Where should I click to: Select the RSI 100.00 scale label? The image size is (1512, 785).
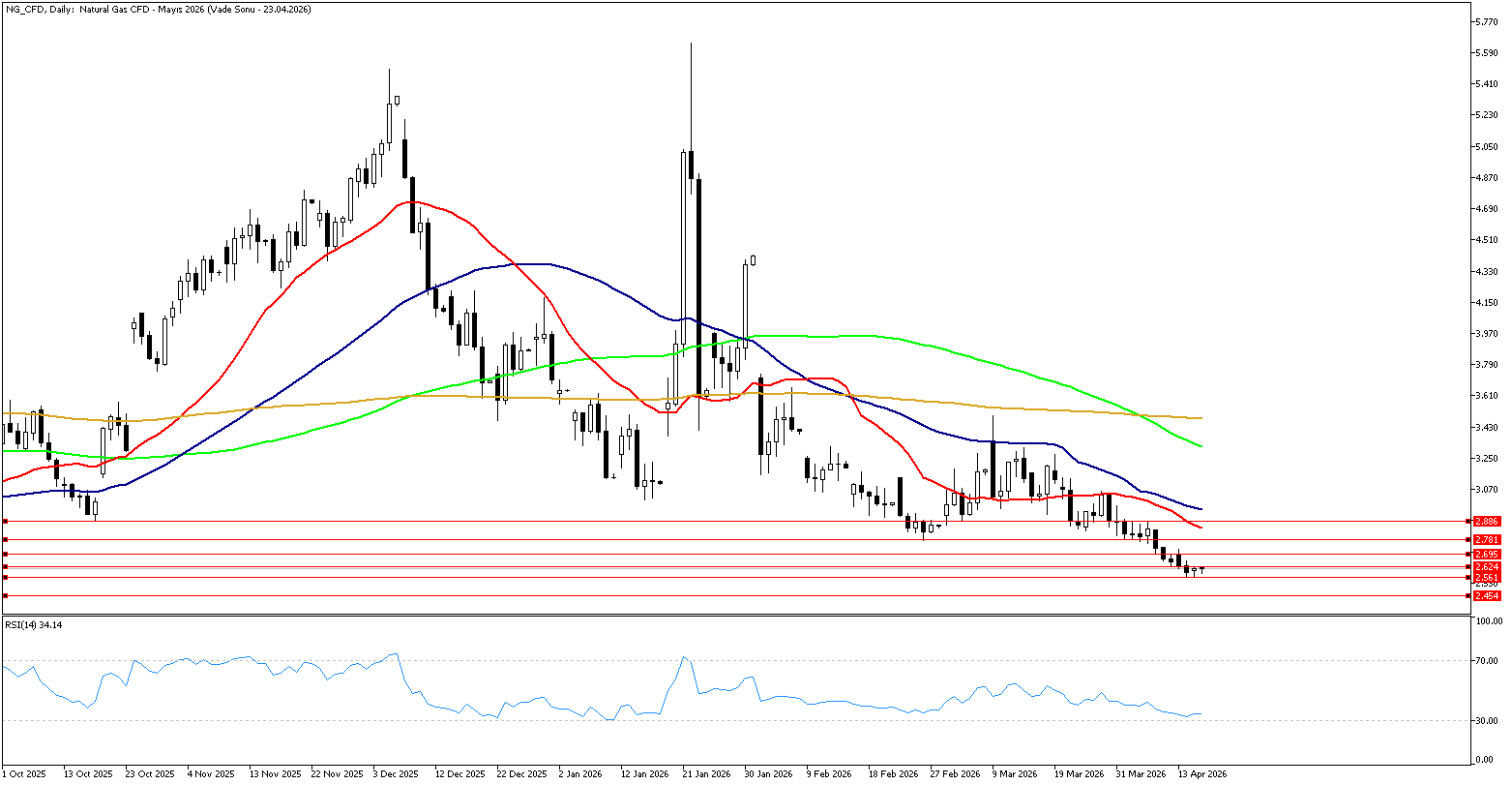pyautogui.click(x=1488, y=621)
